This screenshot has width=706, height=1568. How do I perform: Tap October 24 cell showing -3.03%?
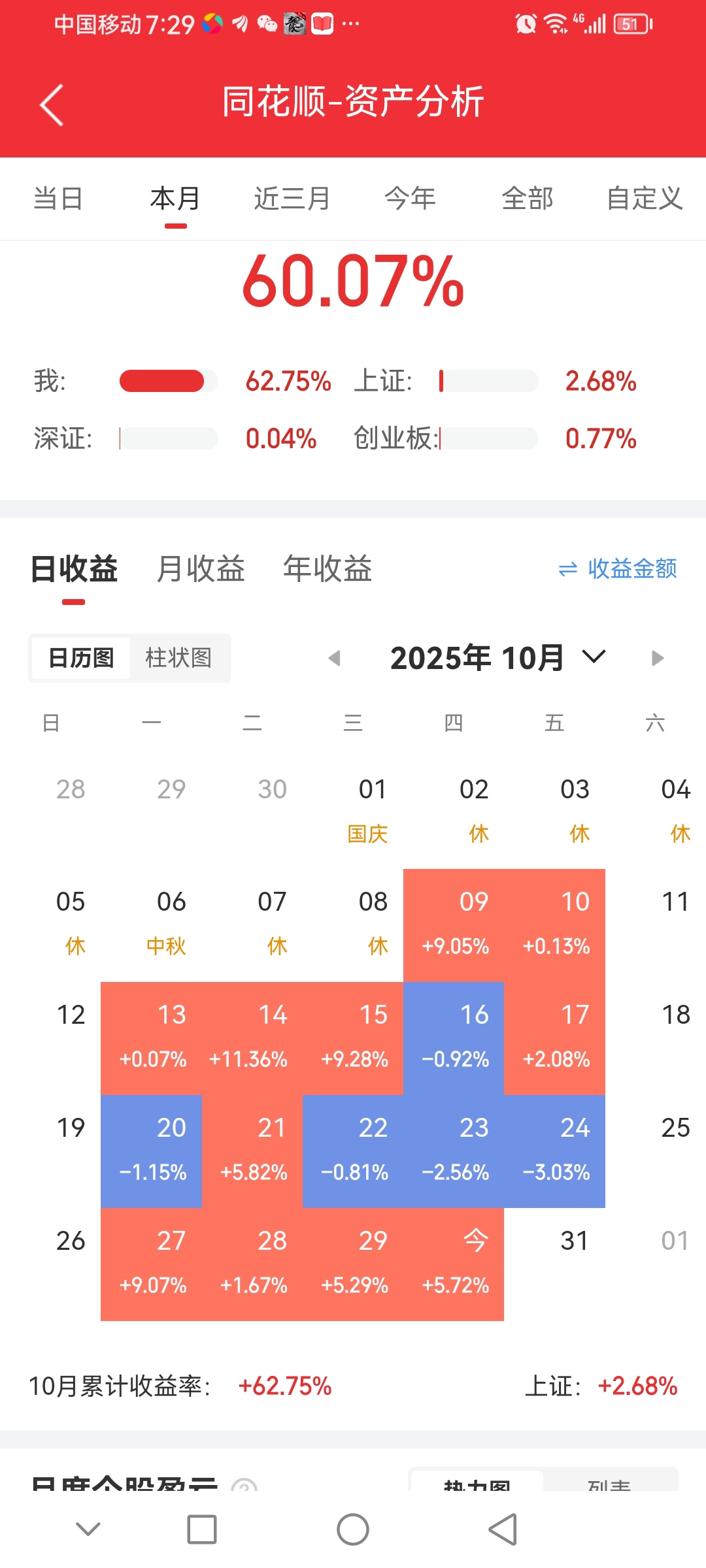(555, 1151)
